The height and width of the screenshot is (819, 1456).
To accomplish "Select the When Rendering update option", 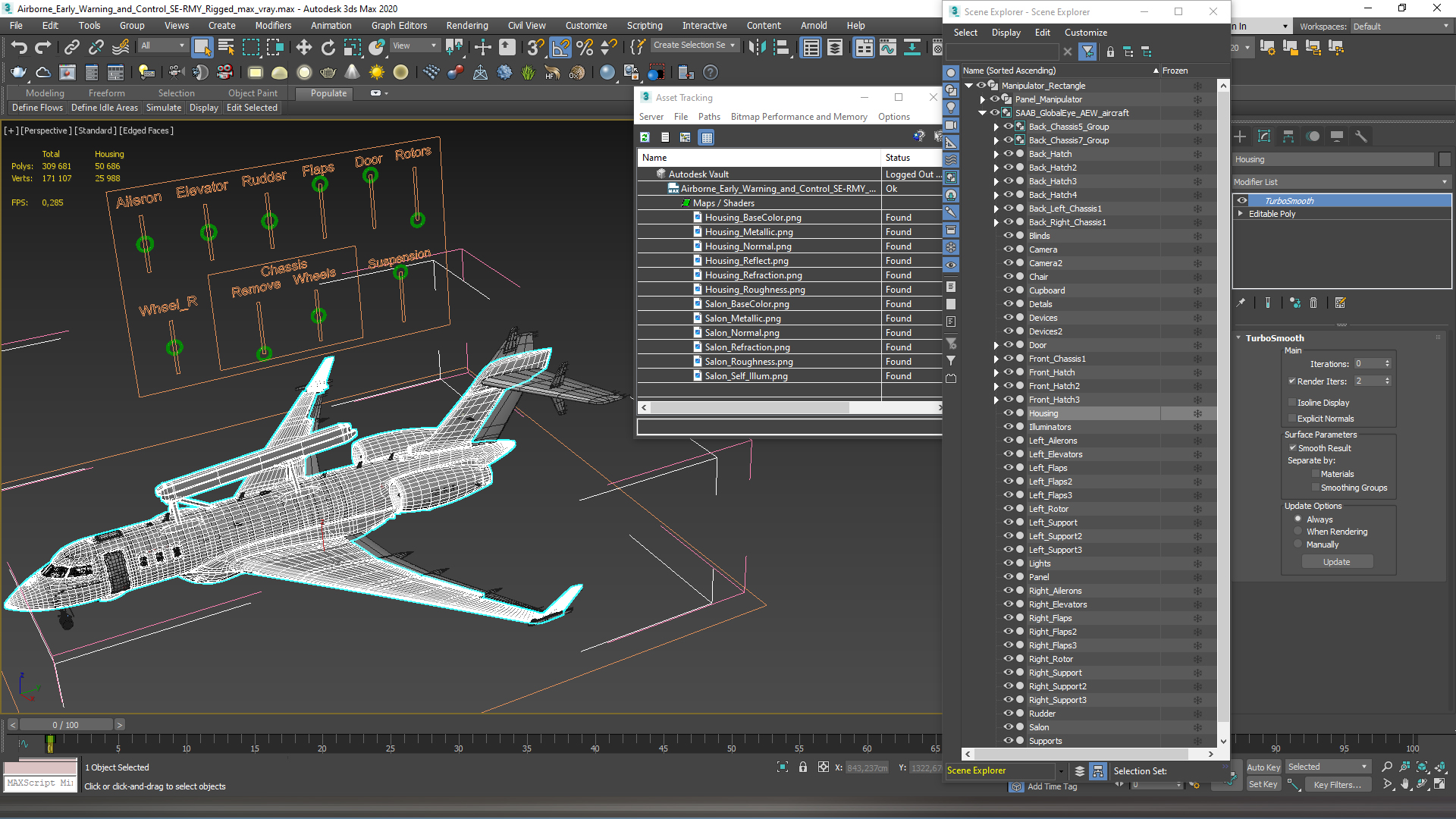I will (1298, 532).
